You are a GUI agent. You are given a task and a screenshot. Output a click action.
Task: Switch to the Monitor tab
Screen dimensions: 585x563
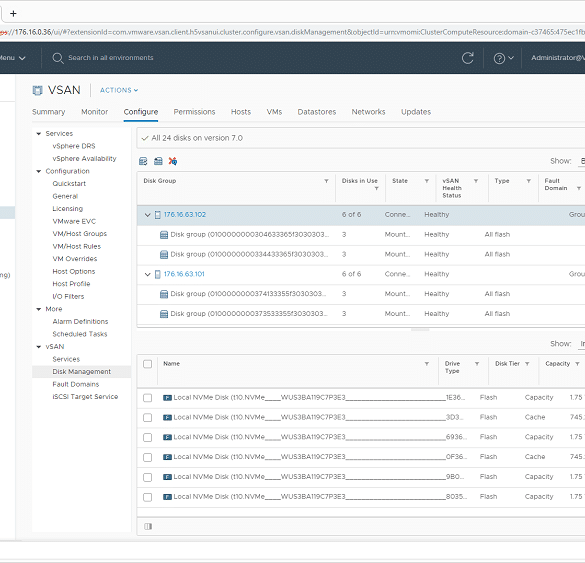[x=95, y=112]
